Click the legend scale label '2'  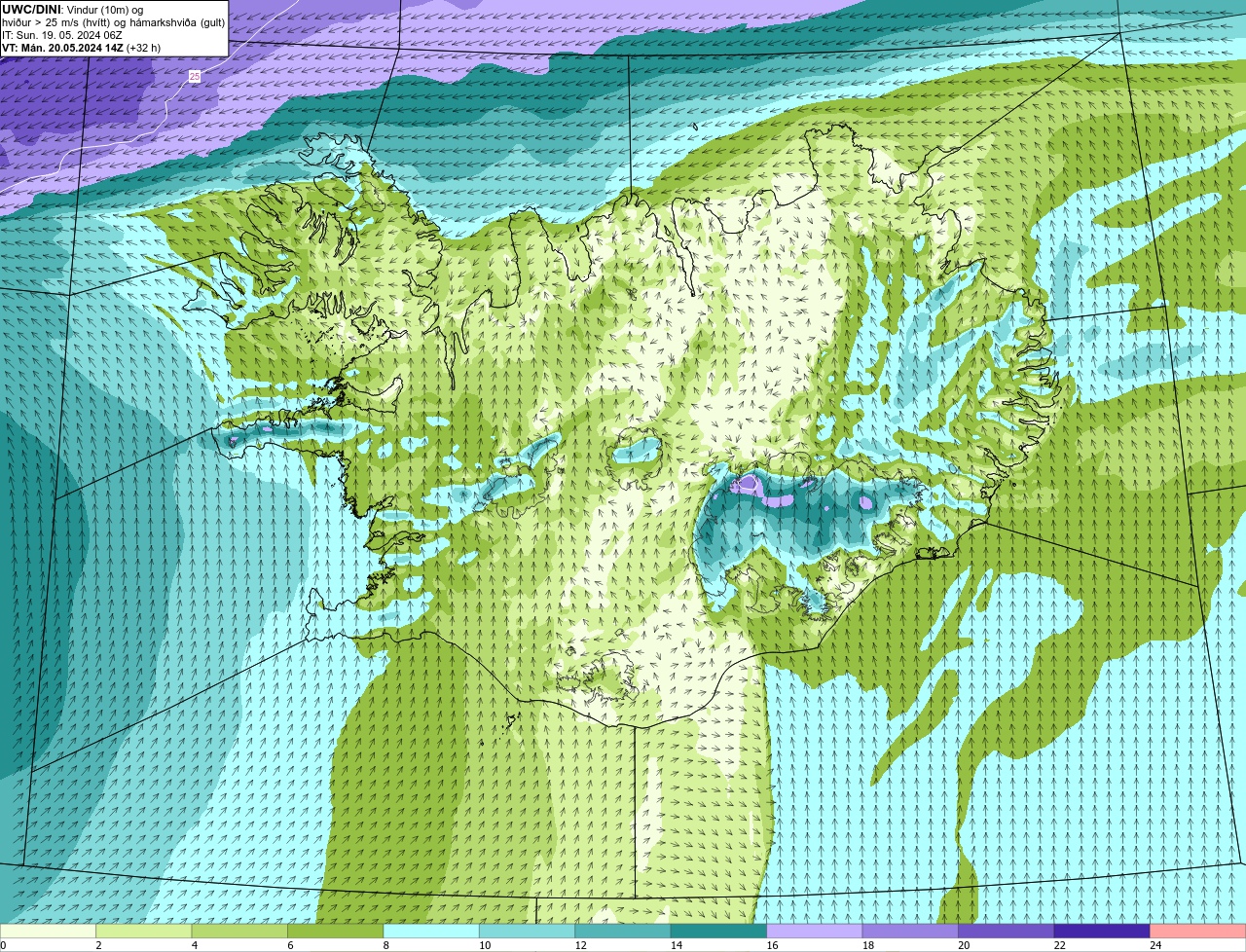coord(98,945)
